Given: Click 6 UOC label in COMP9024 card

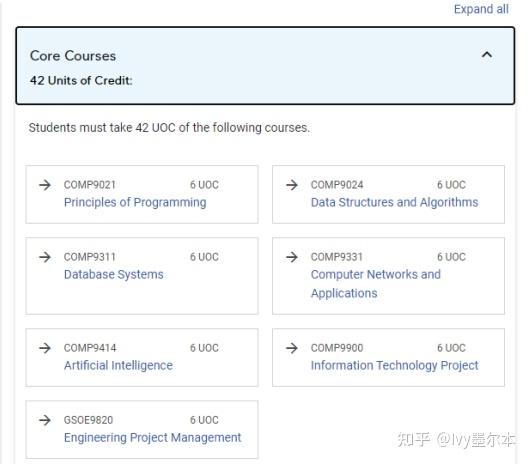Looking at the screenshot, I should tap(451, 185).
